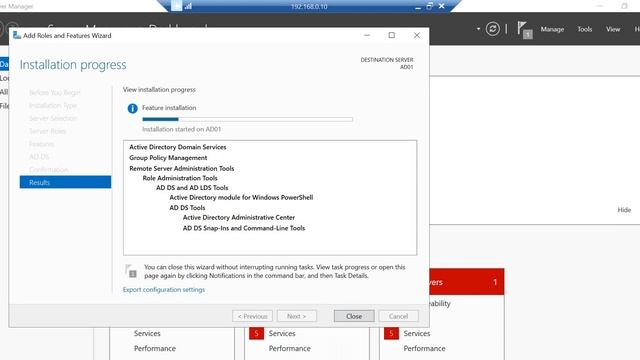Open Export configuration settings link
The height and width of the screenshot is (360, 640).
[164, 289]
